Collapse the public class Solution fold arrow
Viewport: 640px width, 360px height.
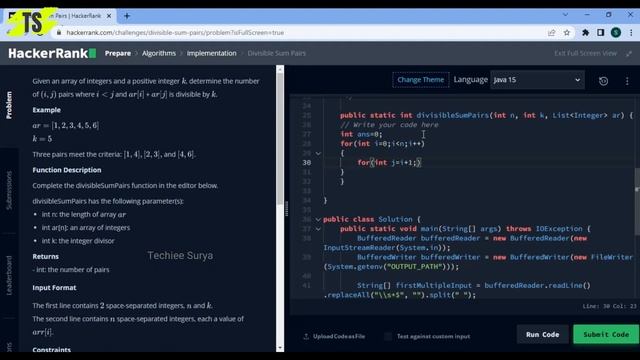click(x=318, y=220)
